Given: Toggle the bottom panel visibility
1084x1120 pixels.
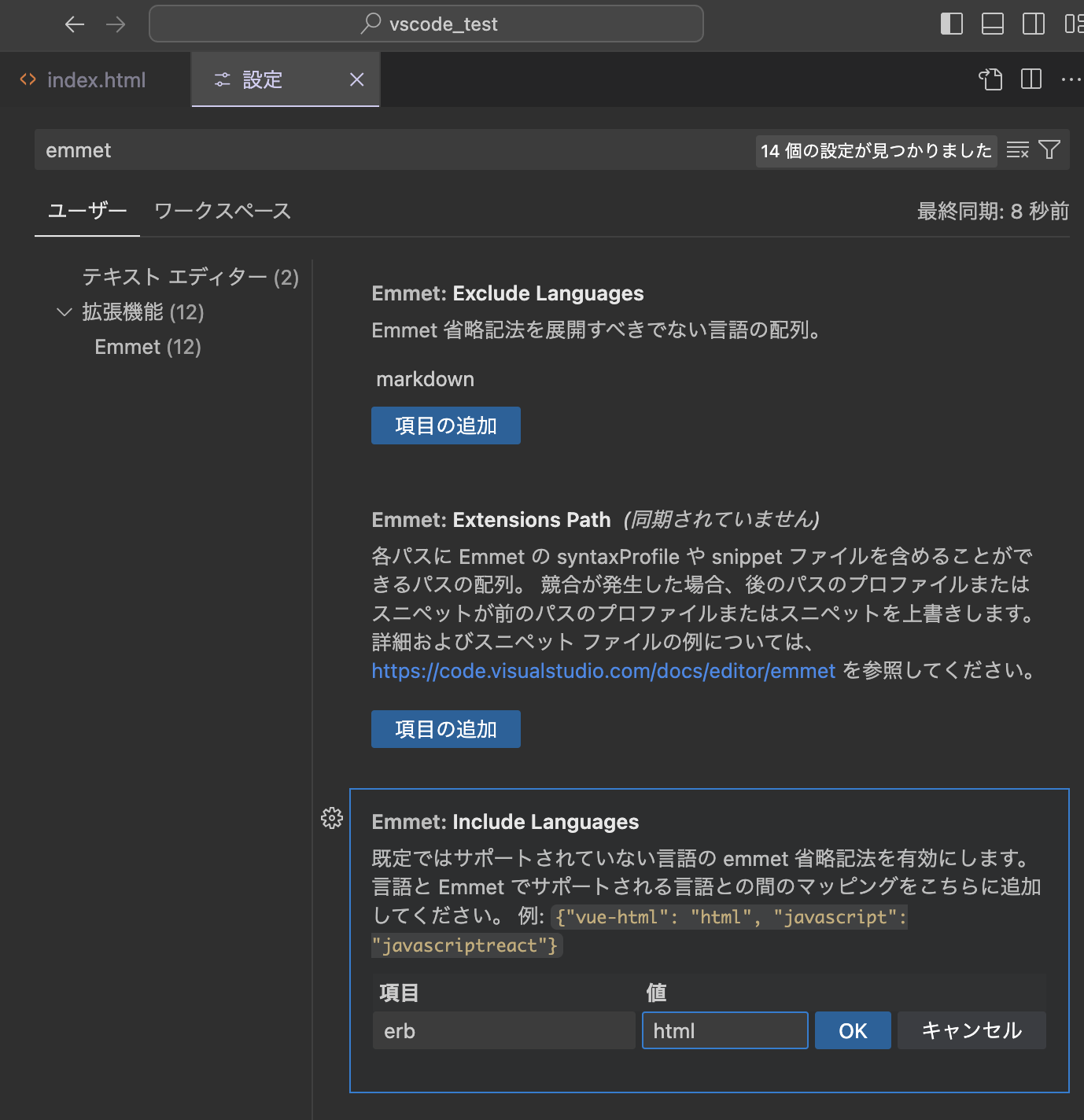Looking at the screenshot, I should (992, 24).
